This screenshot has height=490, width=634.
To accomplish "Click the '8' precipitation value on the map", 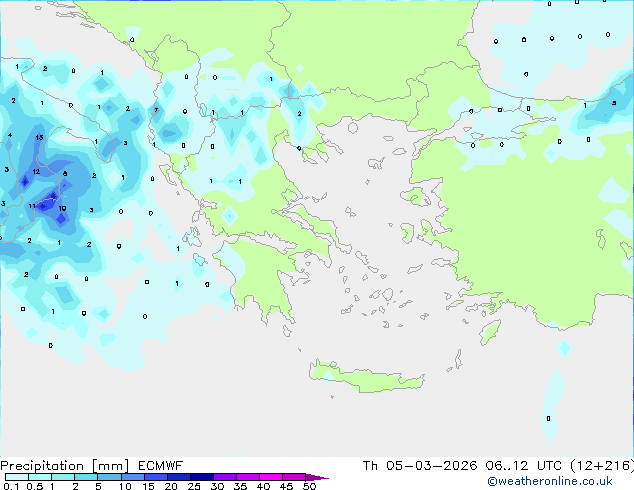I will (65, 174).
